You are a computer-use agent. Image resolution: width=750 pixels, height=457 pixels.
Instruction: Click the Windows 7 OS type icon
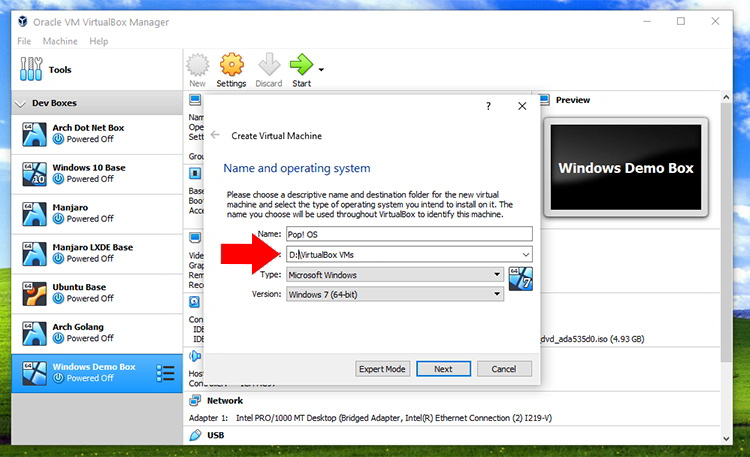pos(520,279)
